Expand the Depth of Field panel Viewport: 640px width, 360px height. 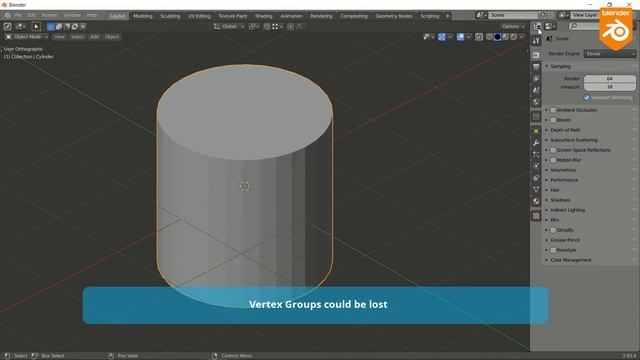coord(547,130)
